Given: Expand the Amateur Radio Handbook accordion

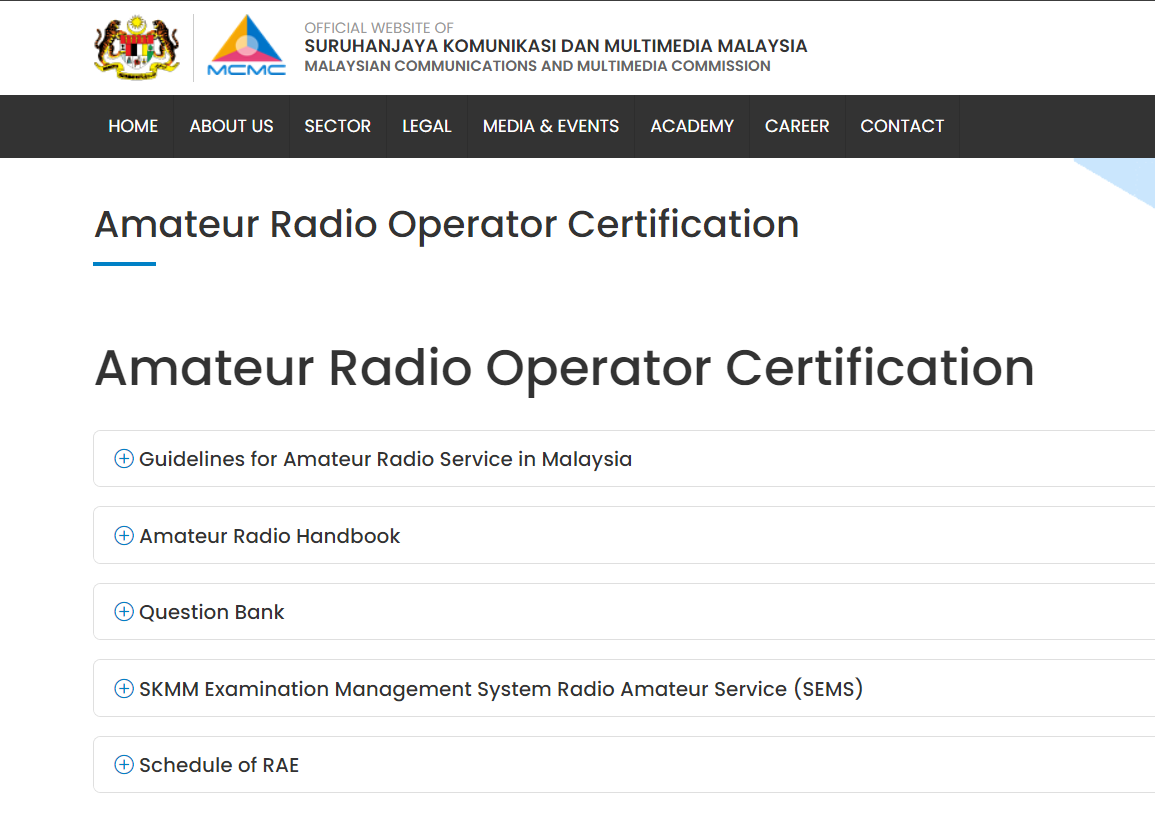Looking at the screenshot, I should (270, 535).
